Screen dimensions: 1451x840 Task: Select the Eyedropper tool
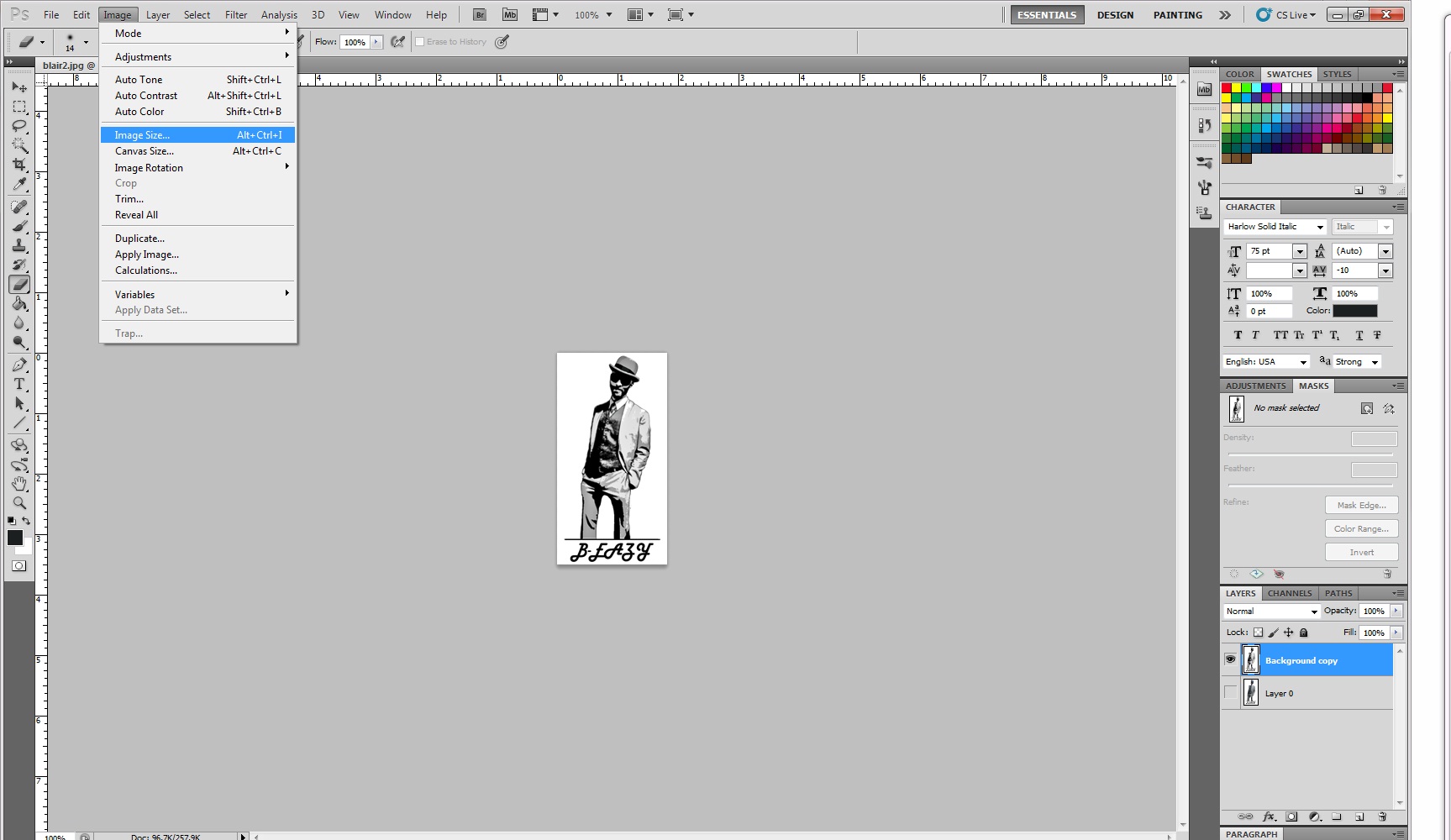[x=19, y=184]
